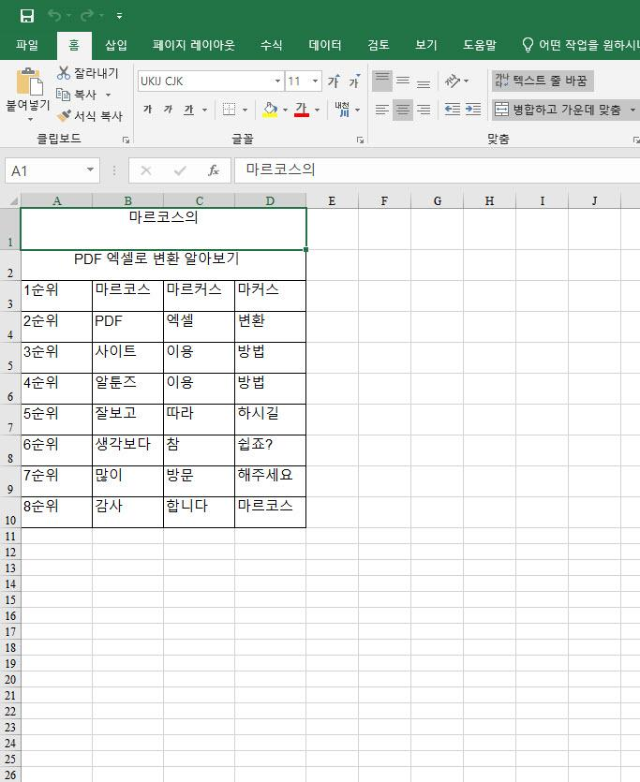Screen dimensions: 640x782
Task: Switch to the 검토 tab
Action: pos(378,45)
